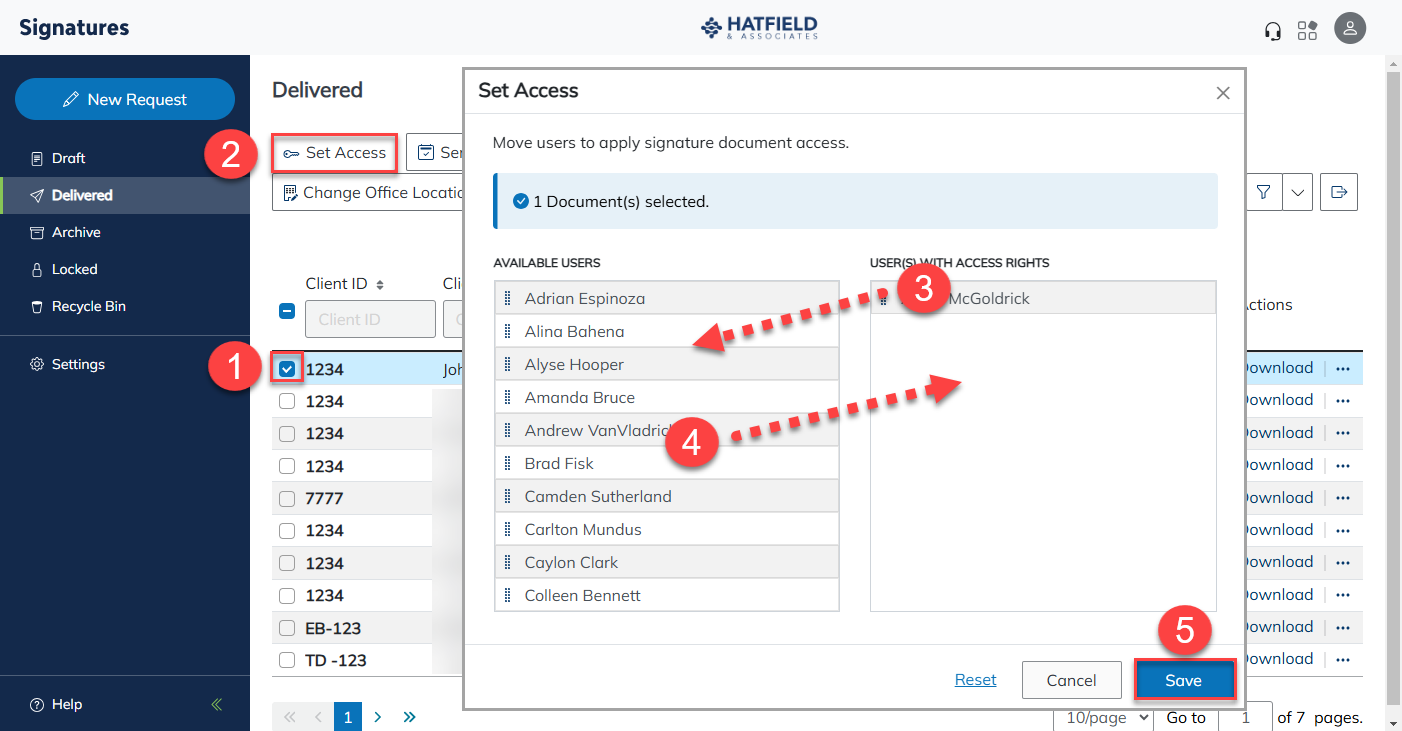Select Alina Bahena in available users

(667, 331)
